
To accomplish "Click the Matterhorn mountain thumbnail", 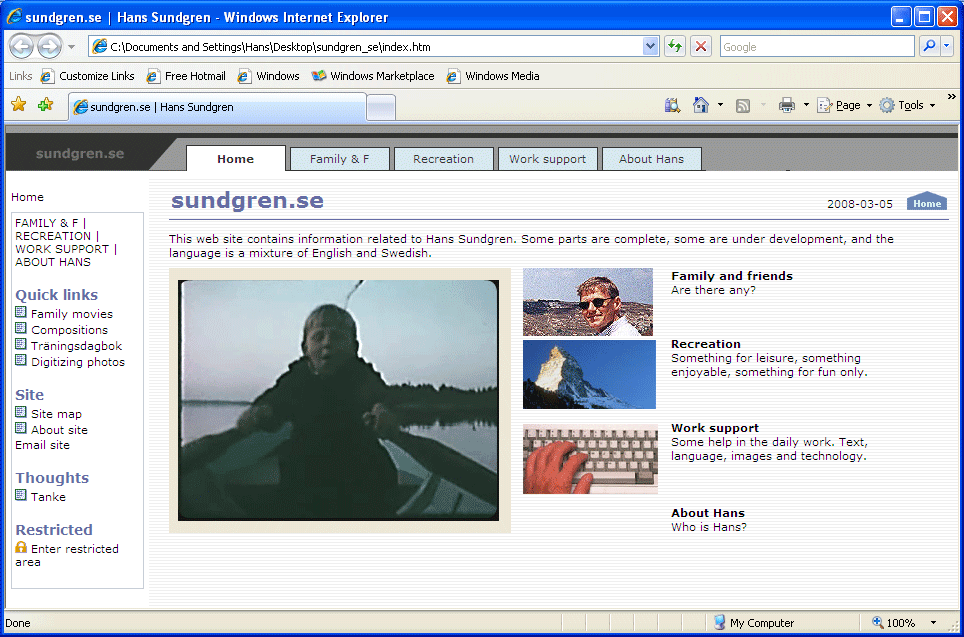I will [589, 374].
